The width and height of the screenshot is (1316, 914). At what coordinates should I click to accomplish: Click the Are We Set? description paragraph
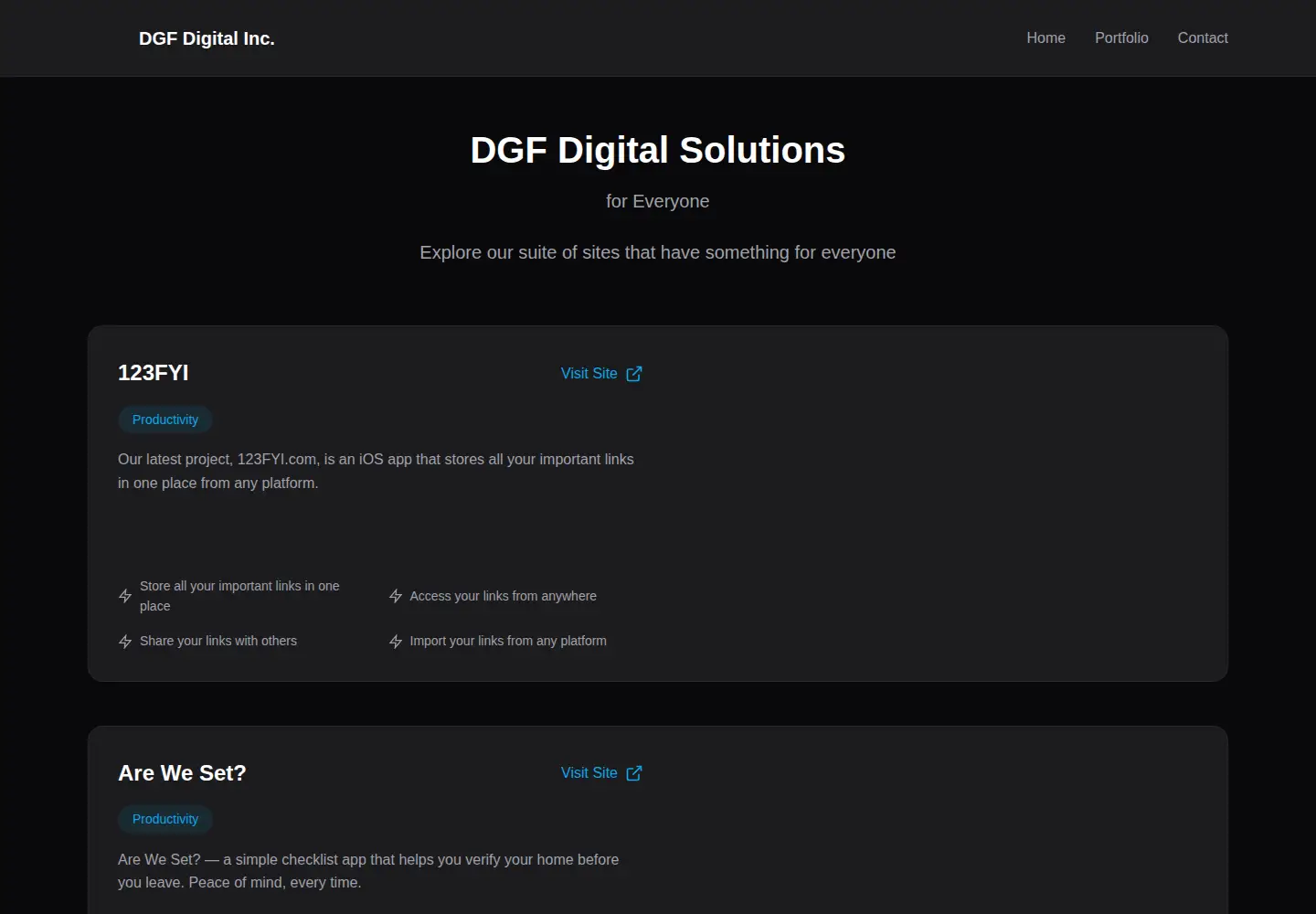tap(368, 871)
